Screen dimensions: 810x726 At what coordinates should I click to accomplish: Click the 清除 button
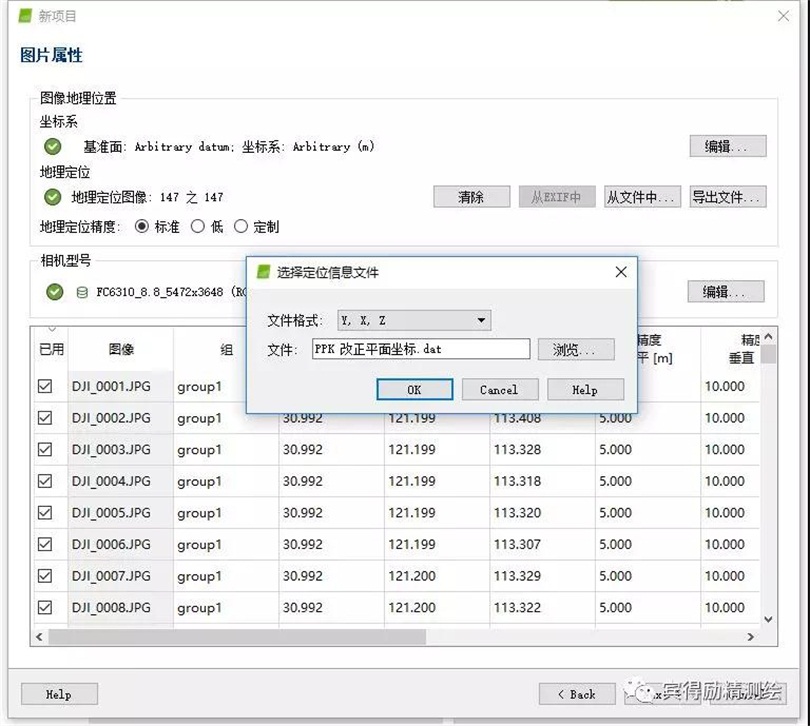[472, 197]
